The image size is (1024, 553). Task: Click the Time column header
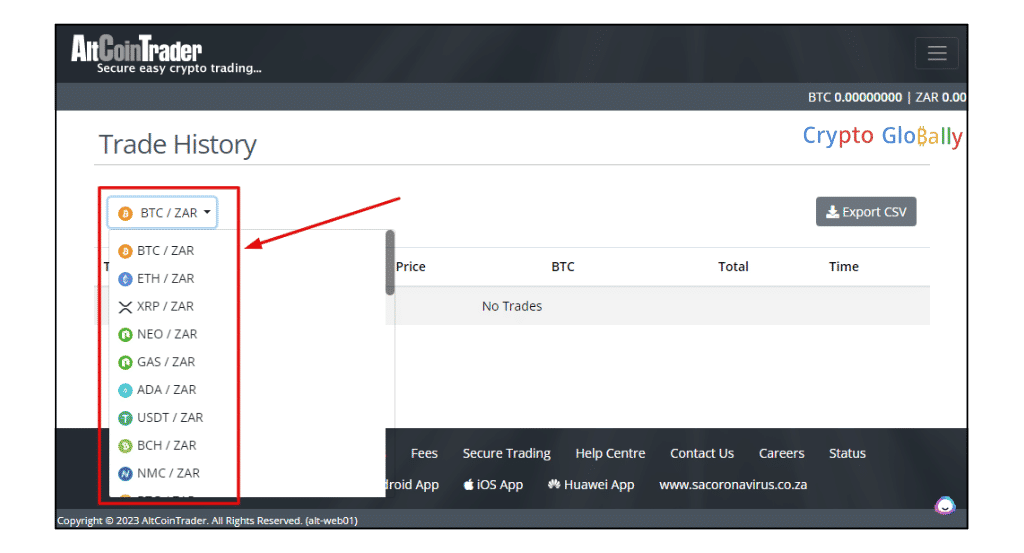[x=843, y=266]
